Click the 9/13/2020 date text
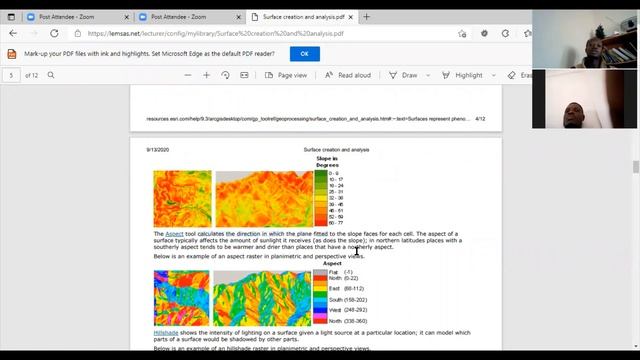Image resolution: width=640 pixels, height=360 pixels. 158,150
